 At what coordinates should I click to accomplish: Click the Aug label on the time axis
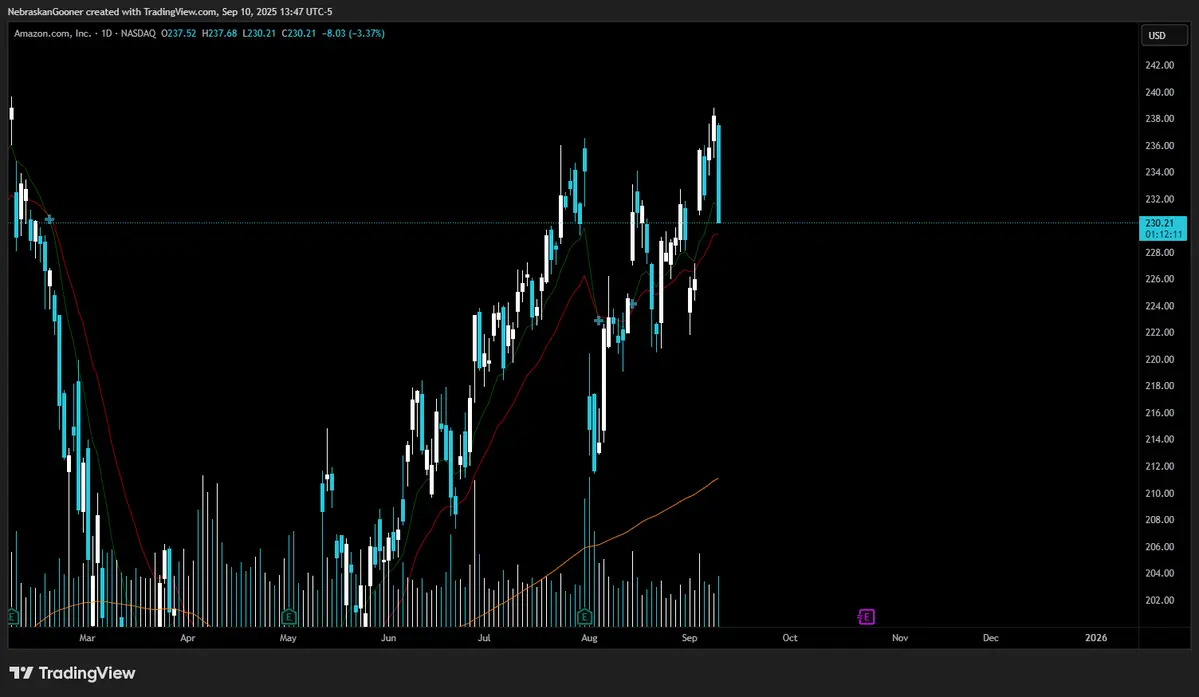(x=589, y=637)
